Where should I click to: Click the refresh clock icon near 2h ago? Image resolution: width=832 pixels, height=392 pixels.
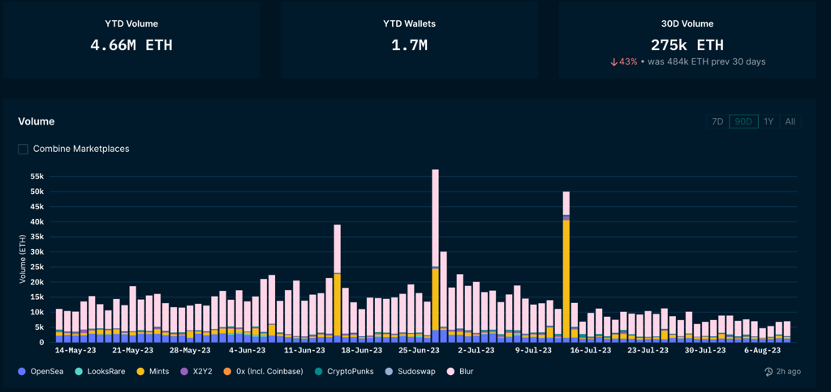[769, 372]
